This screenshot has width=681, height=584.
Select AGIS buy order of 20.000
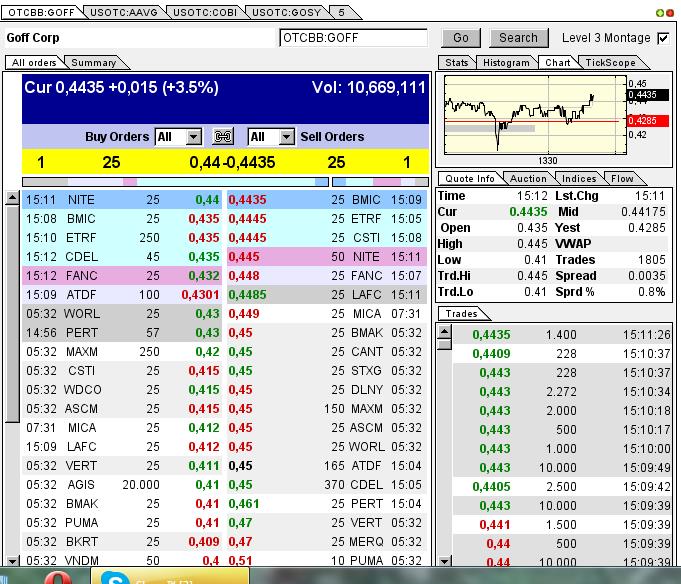(x=122, y=485)
